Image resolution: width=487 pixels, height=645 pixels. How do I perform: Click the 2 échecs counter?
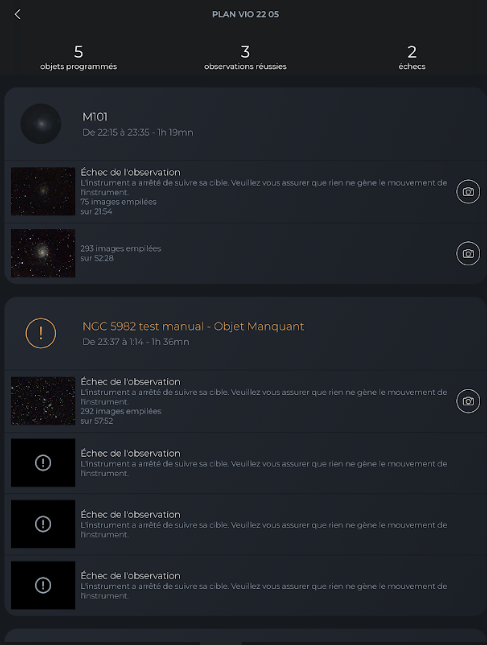(x=412, y=58)
